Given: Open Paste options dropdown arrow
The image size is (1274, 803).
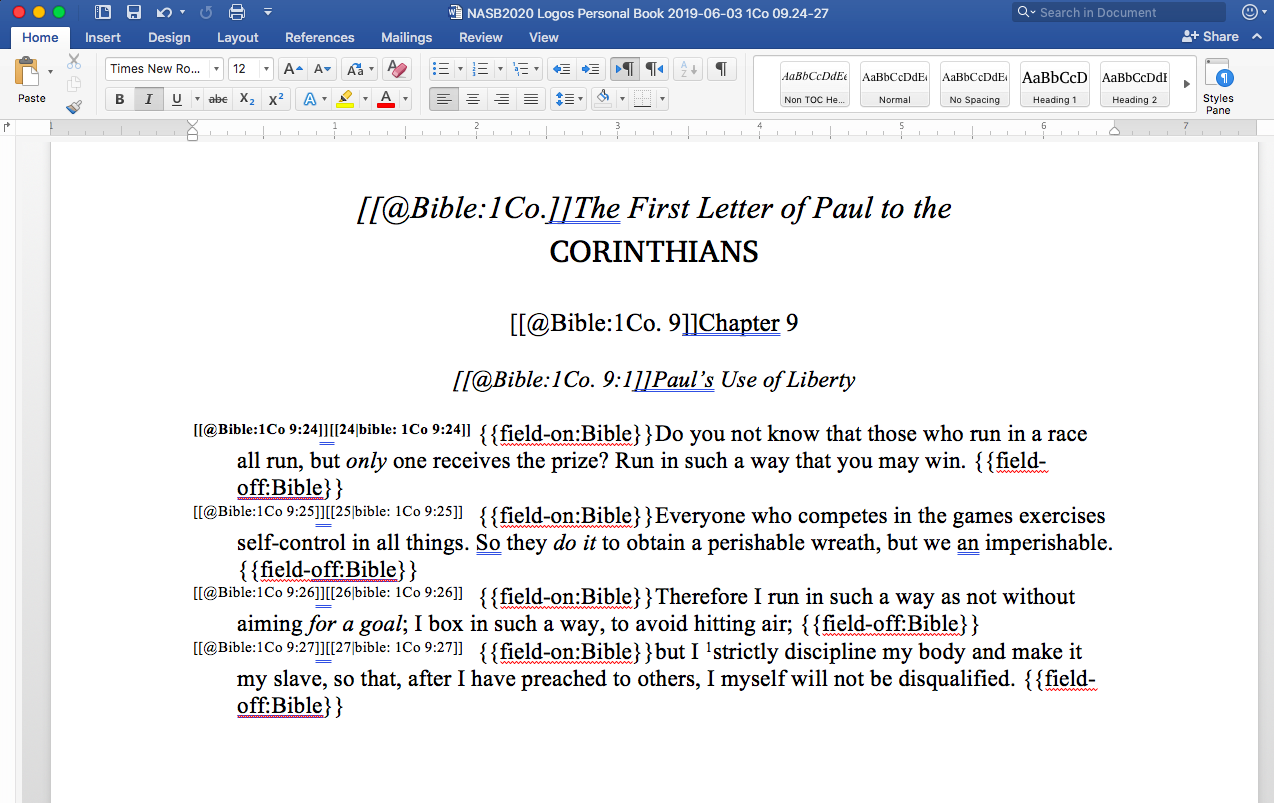Looking at the screenshot, I should point(50,72).
